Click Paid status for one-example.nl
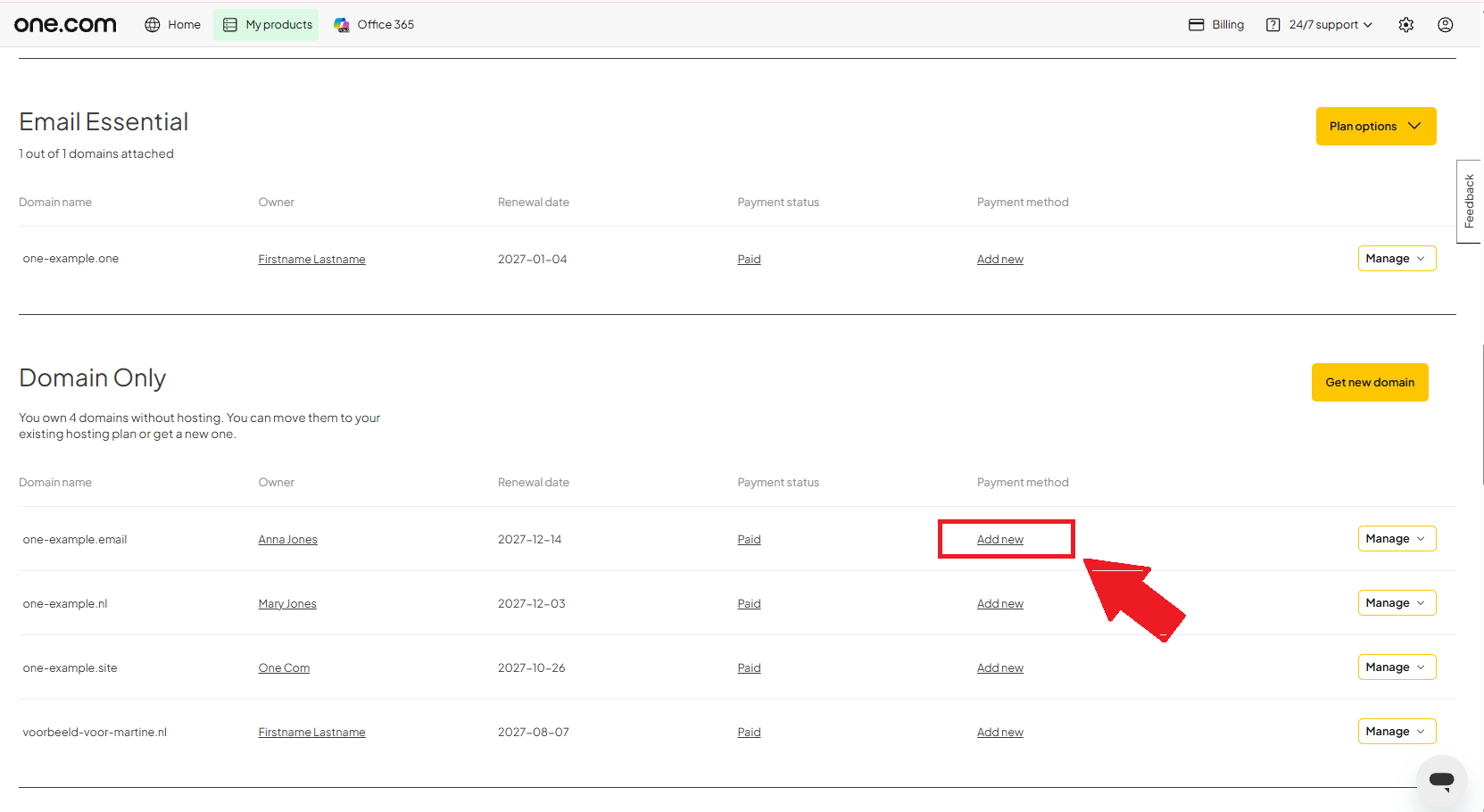This screenshot has height=812, width=1484. (749, 604)
